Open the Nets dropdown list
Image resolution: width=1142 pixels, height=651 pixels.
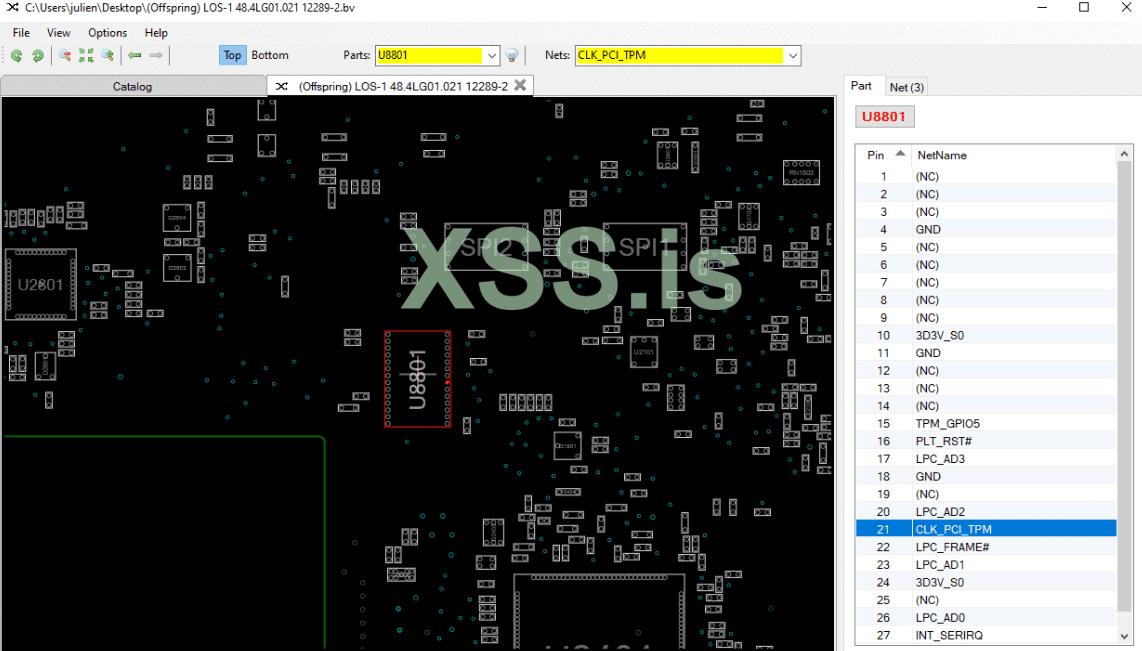pos(793,55)
